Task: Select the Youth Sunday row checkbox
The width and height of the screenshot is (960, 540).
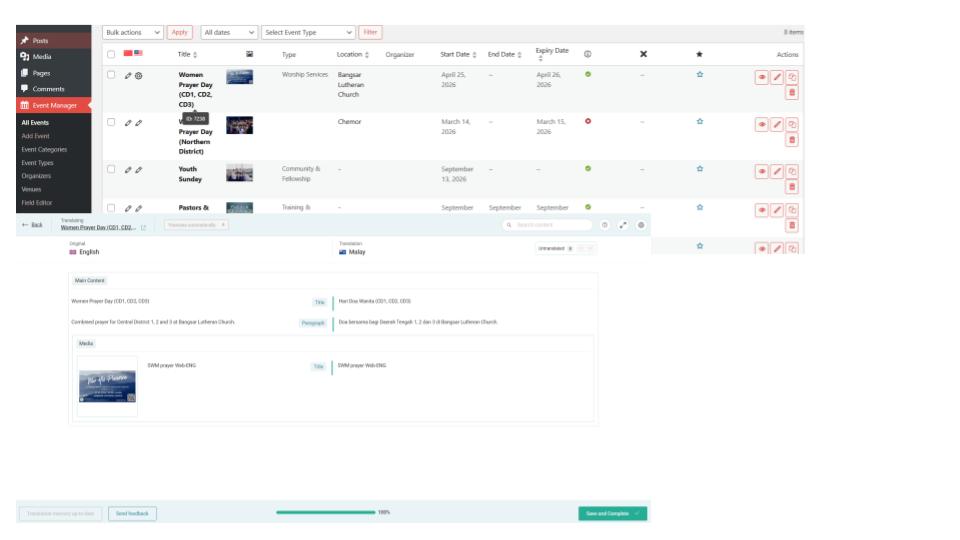Action: [112, 169]
